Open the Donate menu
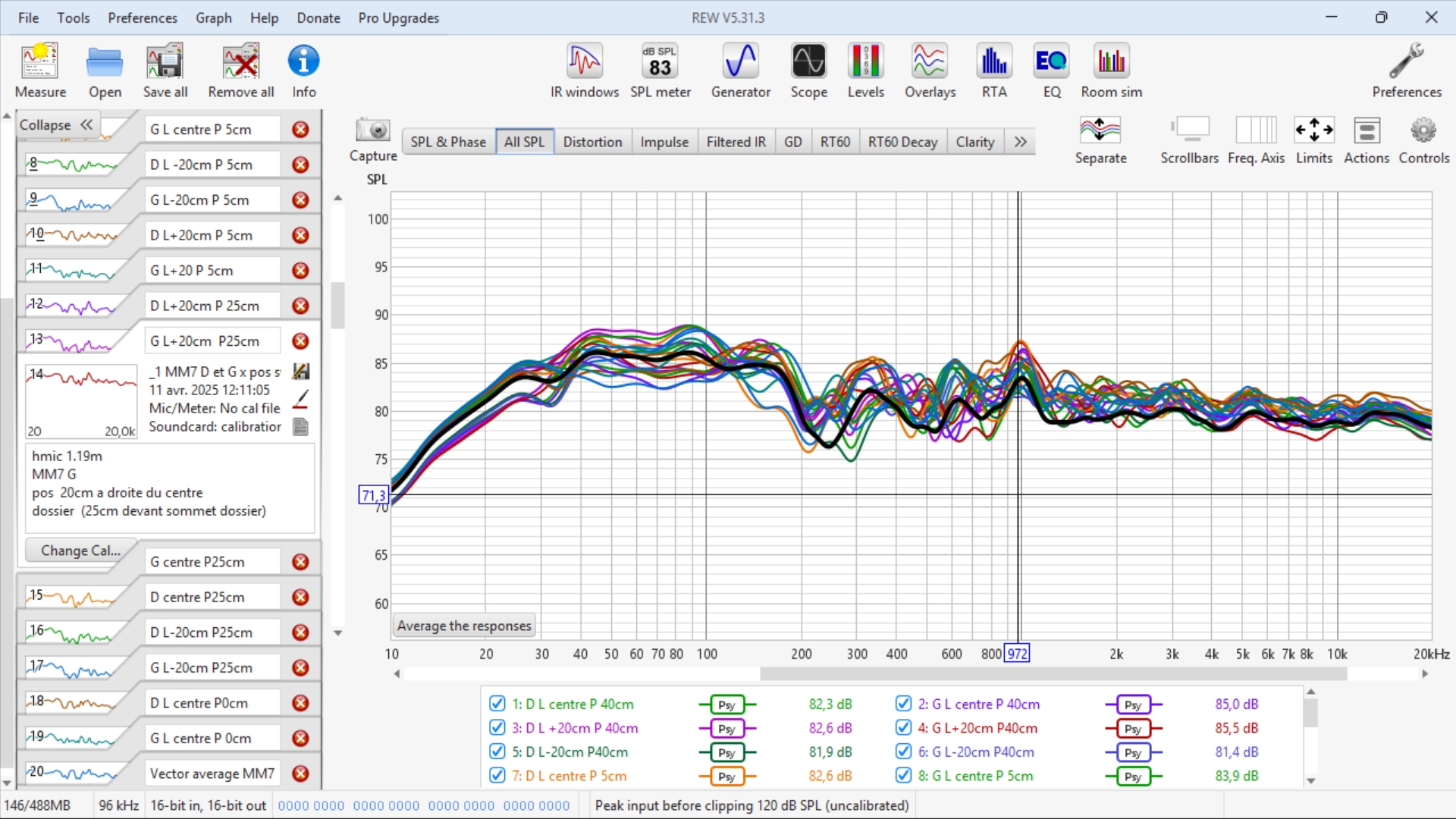The height and width of the screenshot is (819, 1456). point(318,17)
